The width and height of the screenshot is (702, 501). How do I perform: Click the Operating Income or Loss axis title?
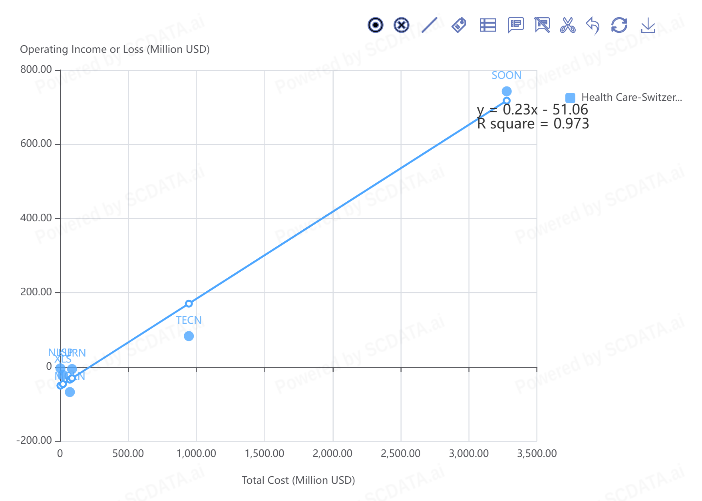coord(115,49)
